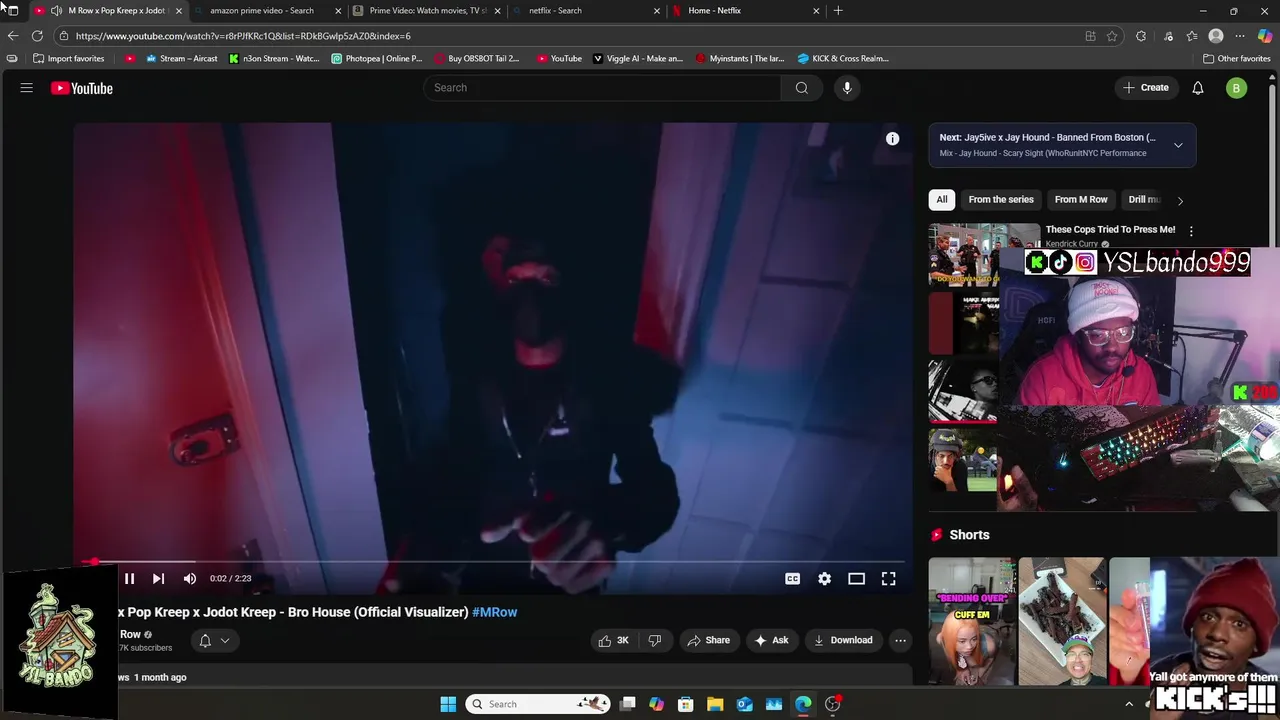The height and width of the screenshot is (720, 1280).
Task: Open a new browser tab
Action: [838, 10]
